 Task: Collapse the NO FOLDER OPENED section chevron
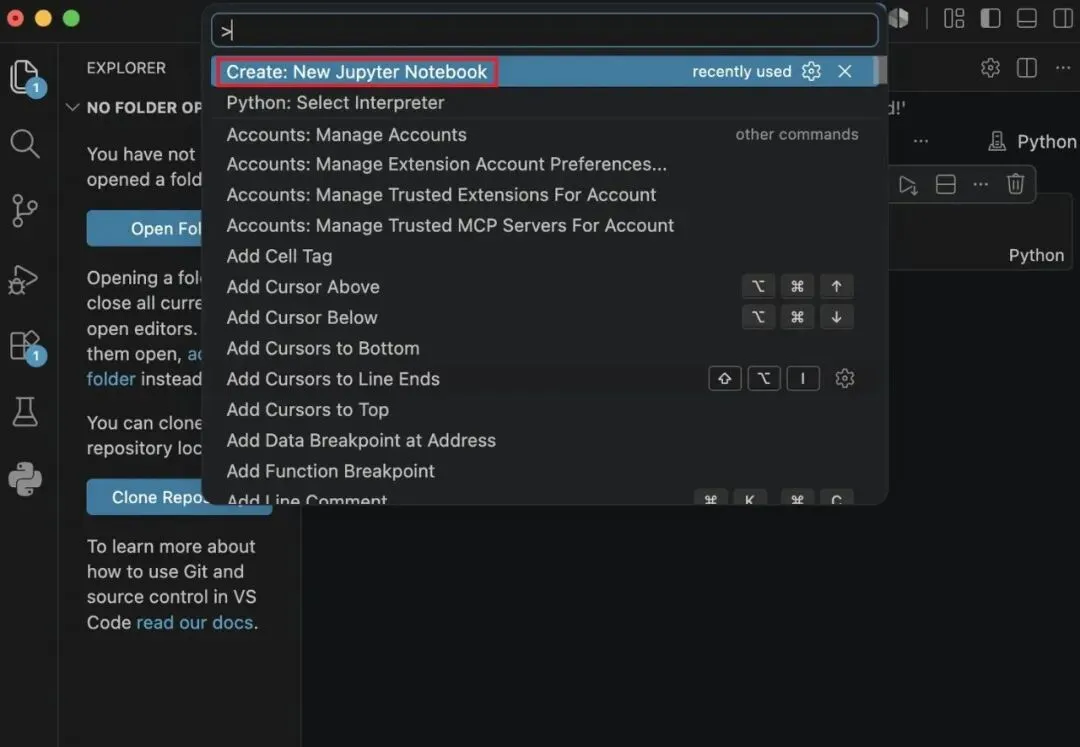pos(72,107)
